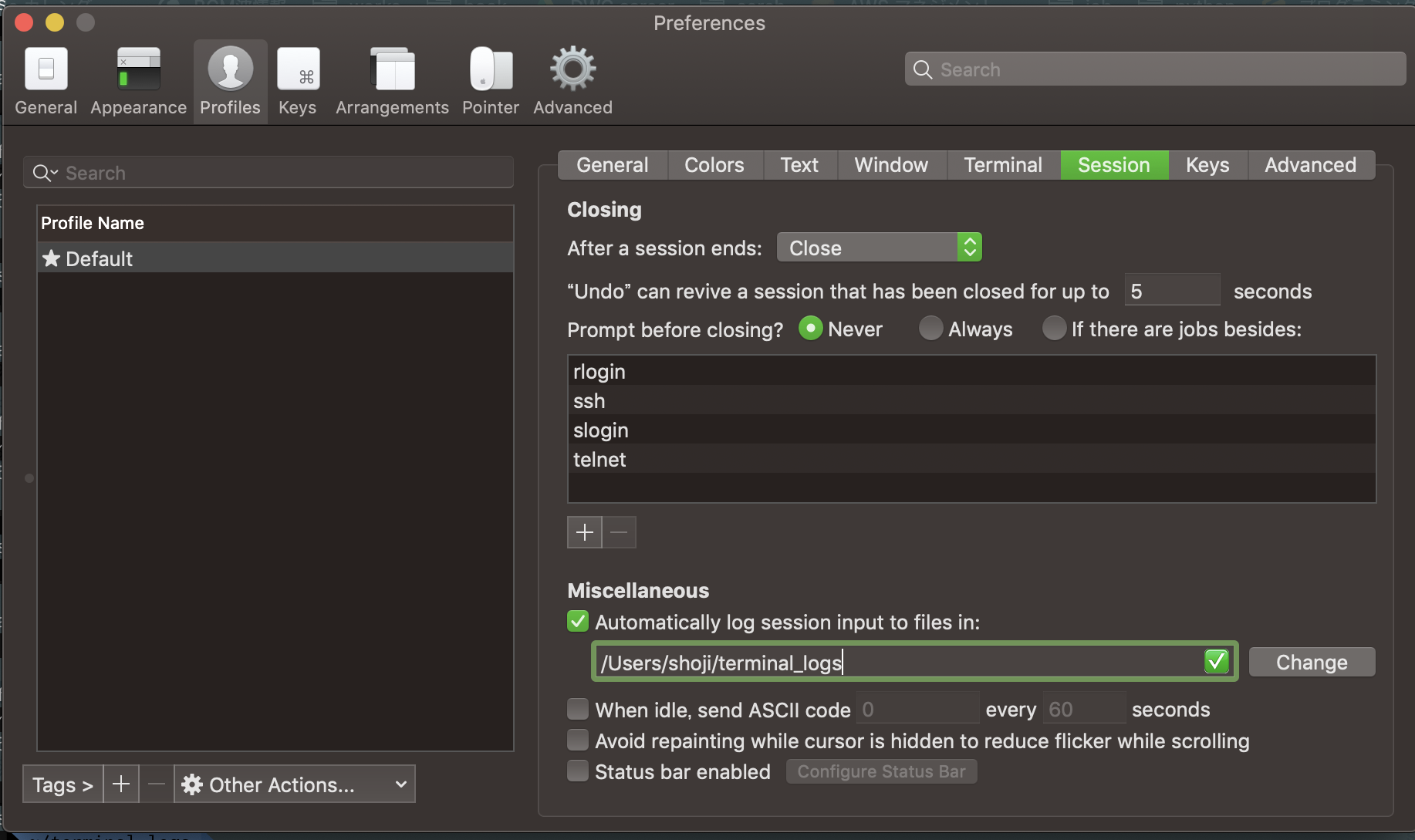Select the Session tab

coord(1114,165)
